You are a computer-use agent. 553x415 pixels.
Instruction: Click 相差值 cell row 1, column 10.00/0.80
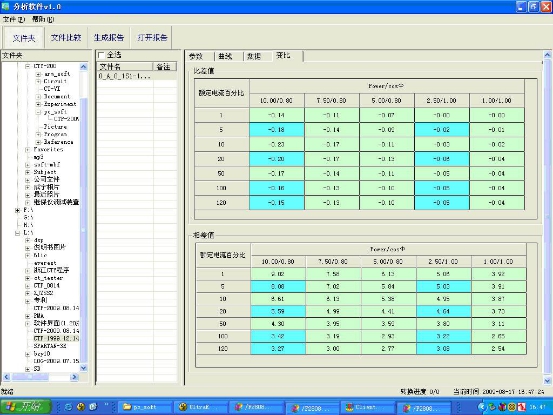pyautogui.click(x=278, y=274)
